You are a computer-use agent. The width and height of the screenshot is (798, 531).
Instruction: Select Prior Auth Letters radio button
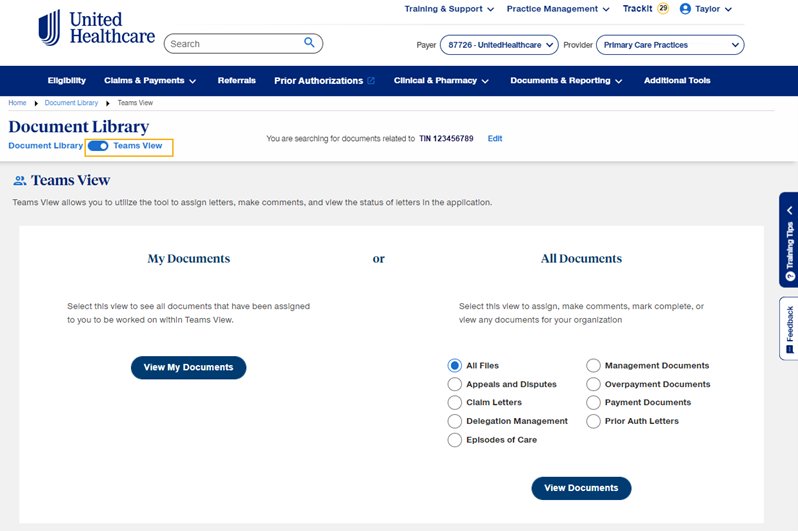click(593, 422)
